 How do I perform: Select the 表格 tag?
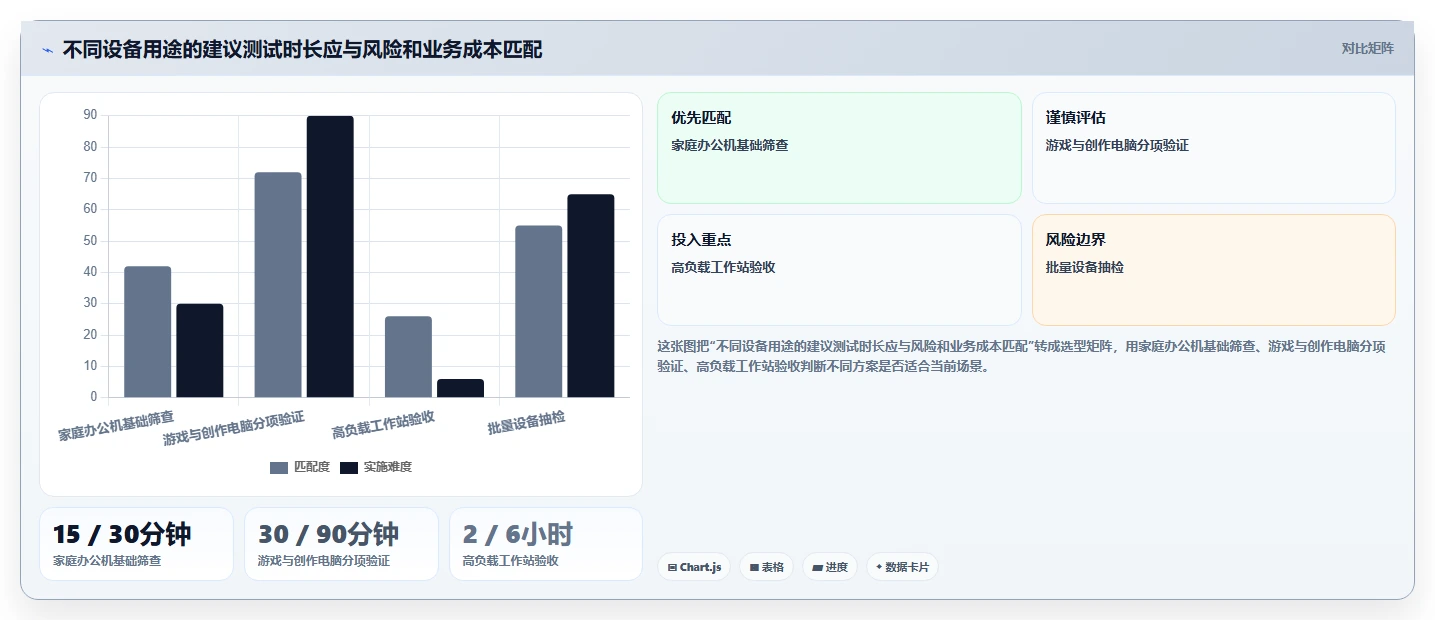coord(767,567)
